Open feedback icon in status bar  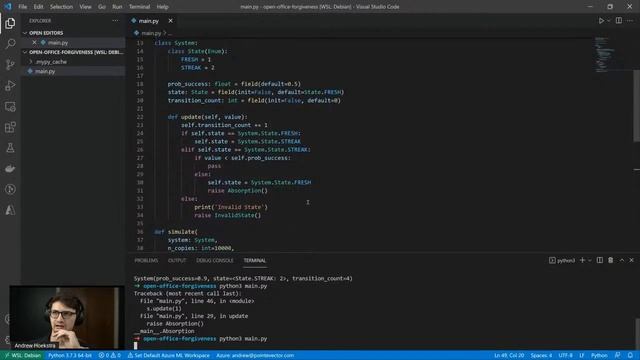click(618, 355)
